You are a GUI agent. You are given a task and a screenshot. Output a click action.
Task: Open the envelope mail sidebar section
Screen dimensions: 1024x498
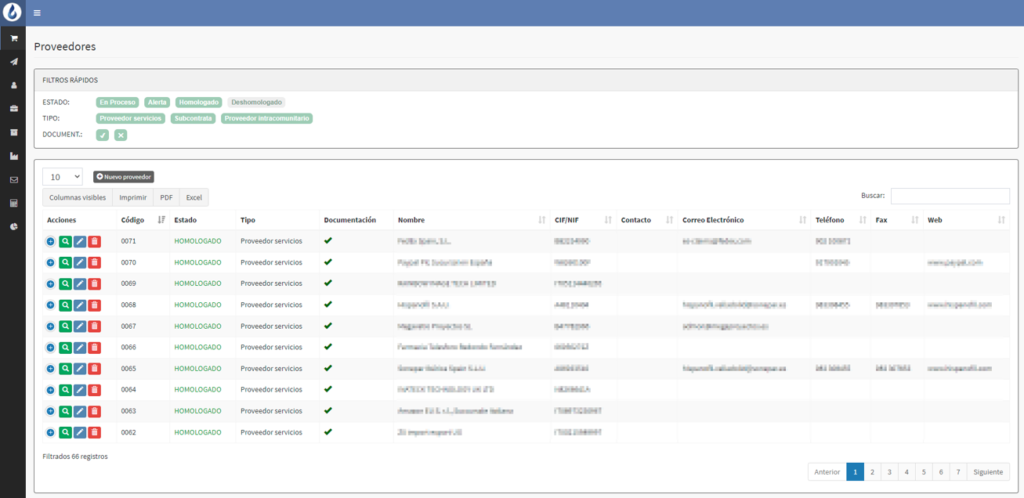(14, 180)
